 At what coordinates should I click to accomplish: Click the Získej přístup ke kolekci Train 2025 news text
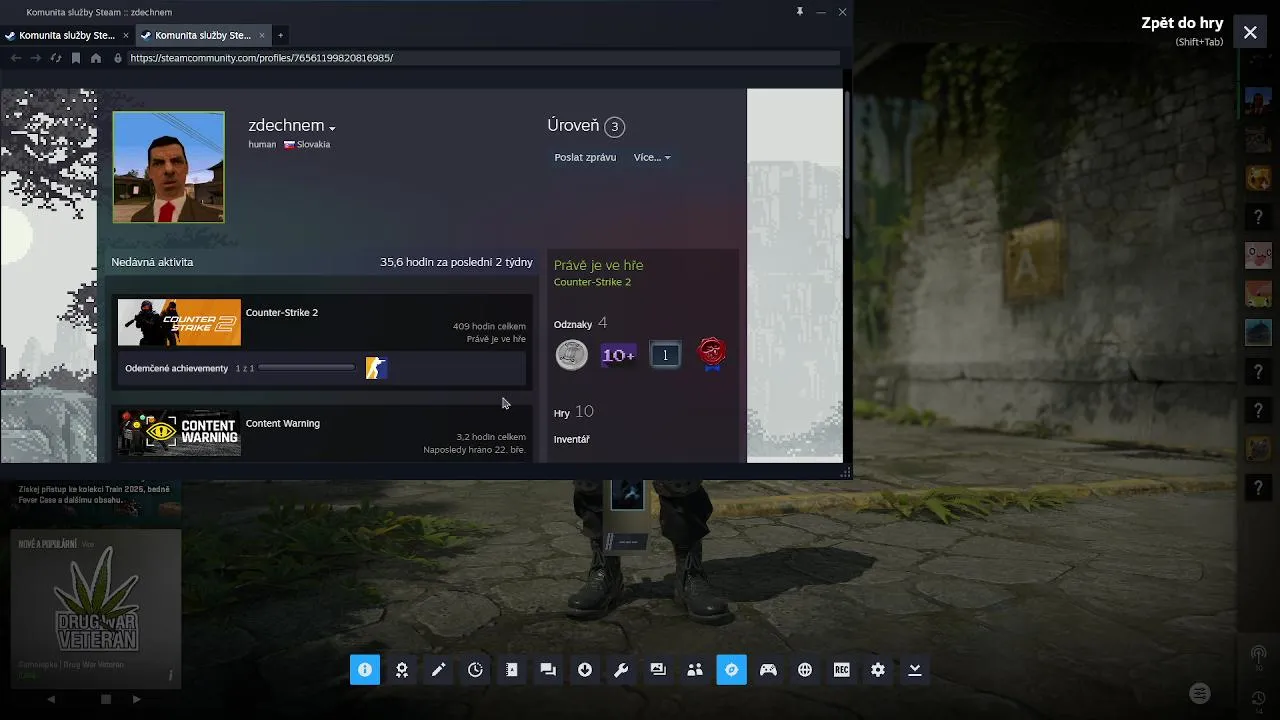click(x=94, y=494)
